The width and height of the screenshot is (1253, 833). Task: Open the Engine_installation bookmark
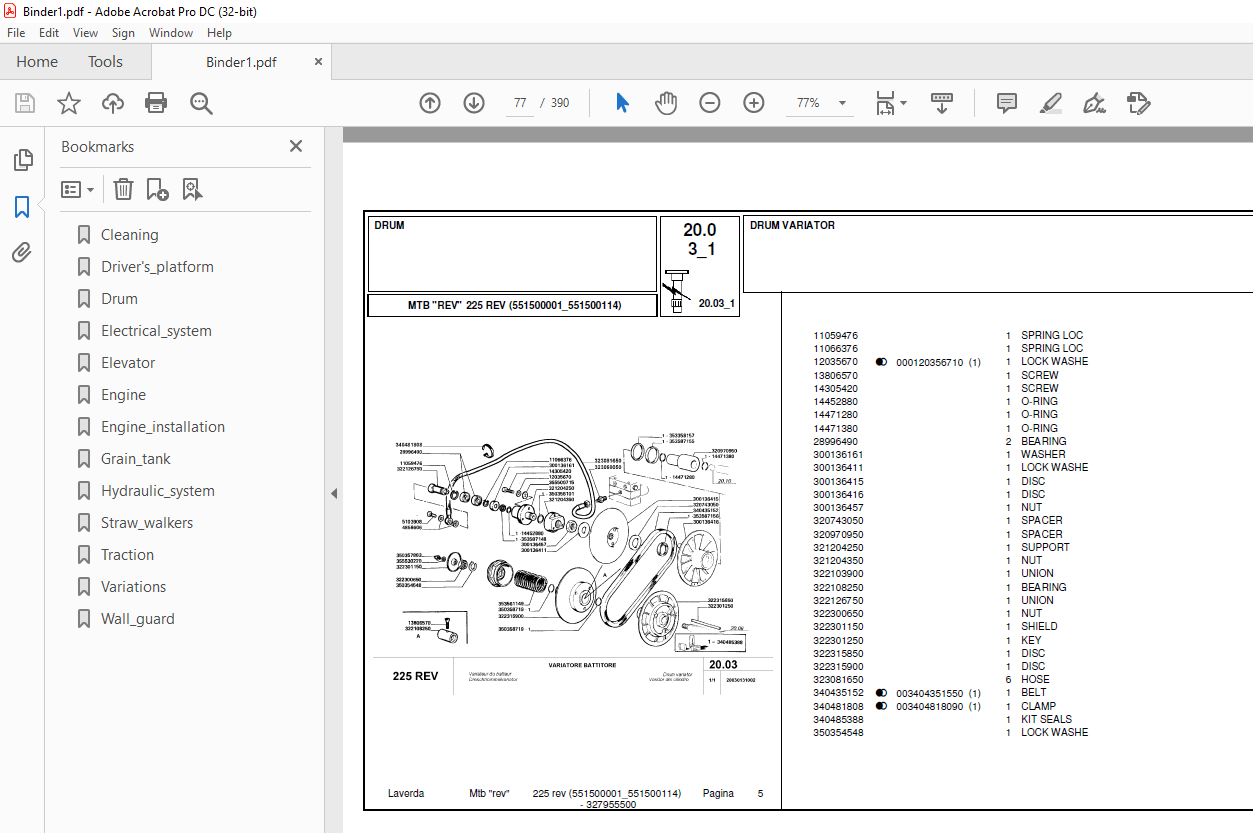(x=163, y=427)
